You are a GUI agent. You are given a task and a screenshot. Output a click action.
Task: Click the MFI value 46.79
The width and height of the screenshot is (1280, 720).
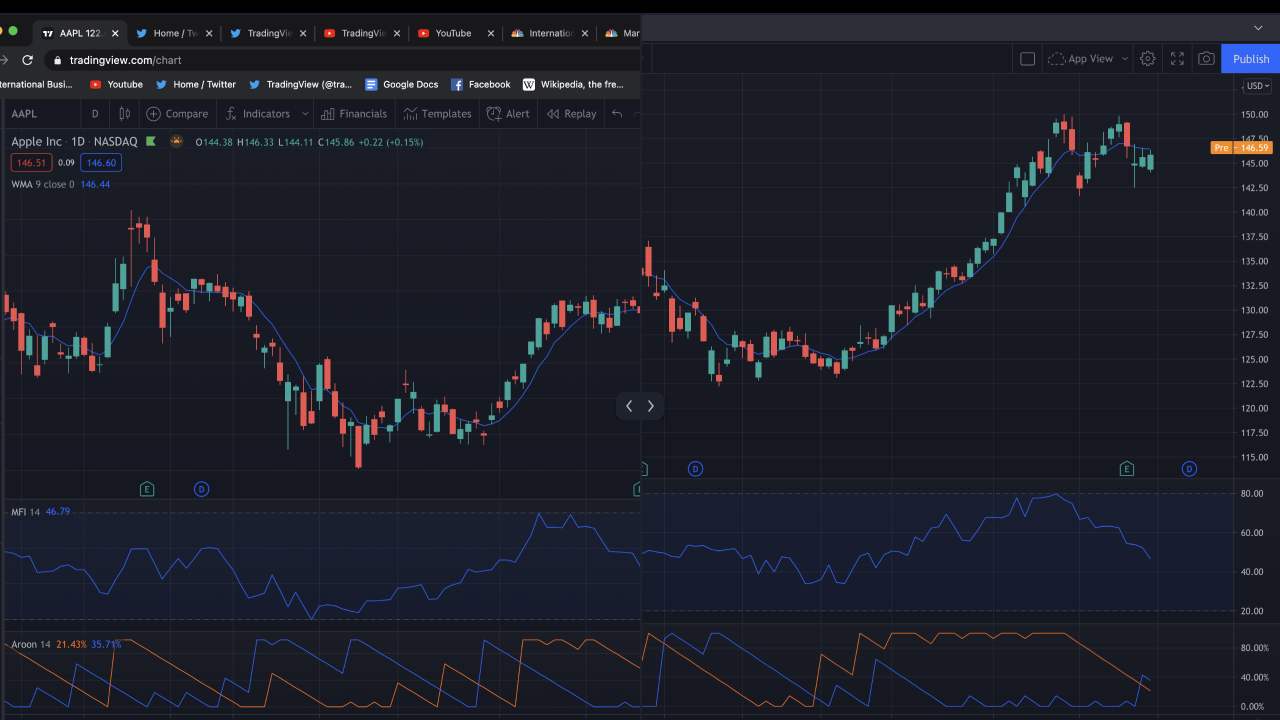(58, 512)
